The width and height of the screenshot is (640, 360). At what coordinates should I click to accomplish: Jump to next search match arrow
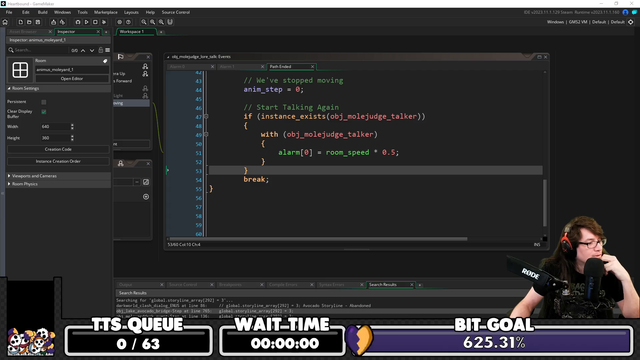click(x=92, y=50)
